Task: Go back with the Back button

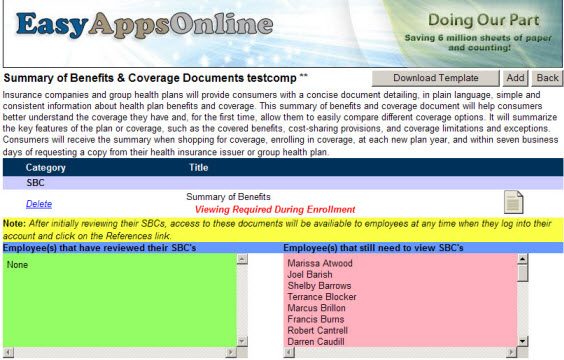Action: pos(547,78)
